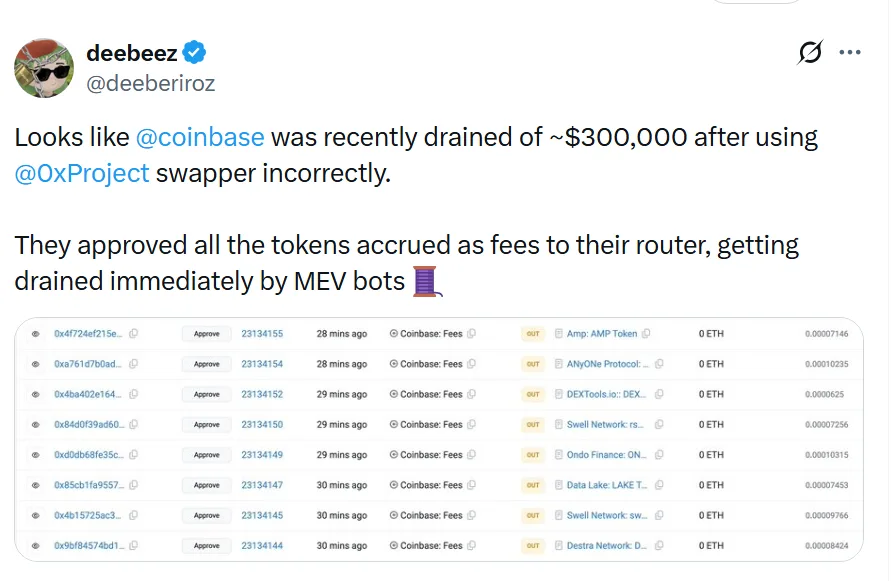
Task: Click the contract icon before Destra Network
Action: (x=559, y=546)
